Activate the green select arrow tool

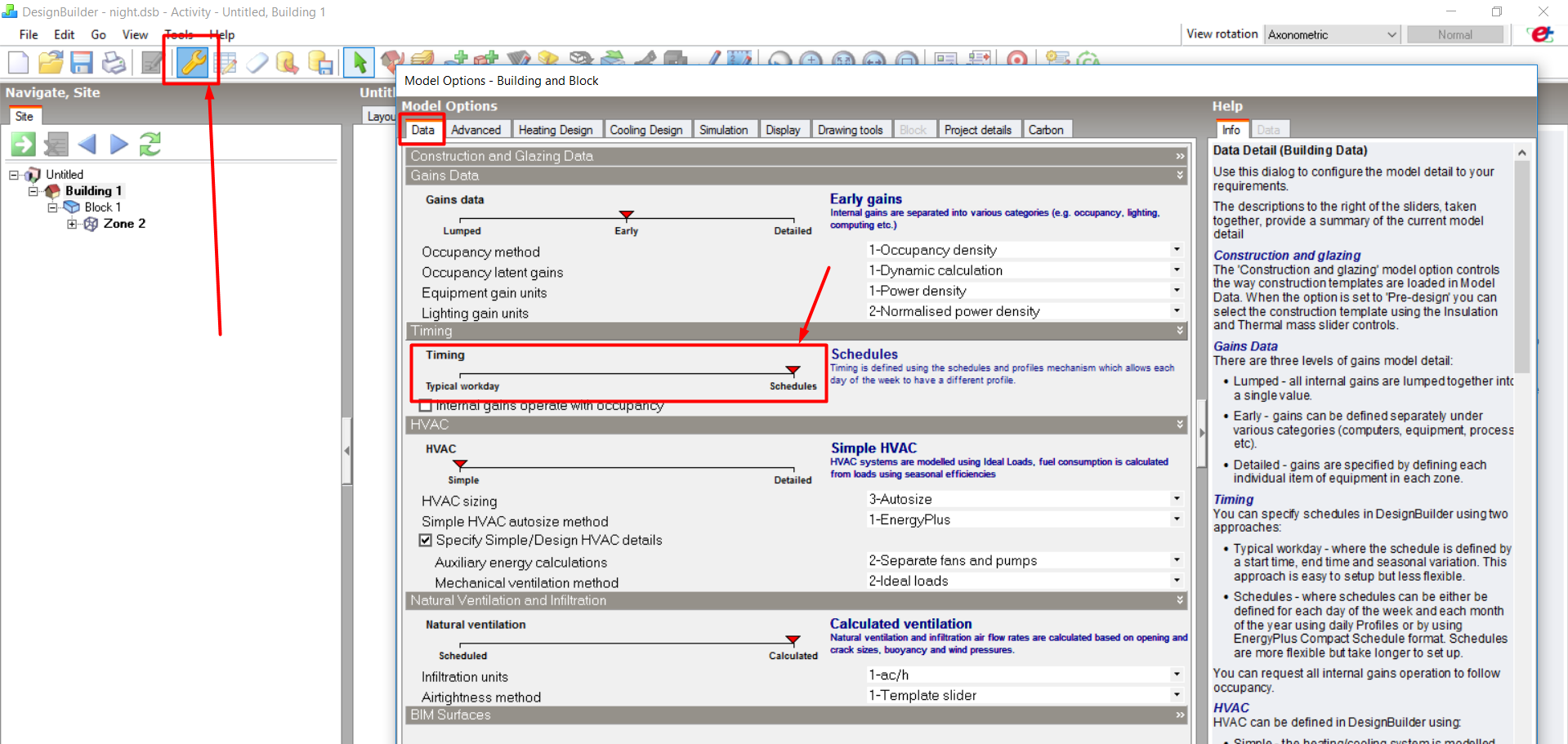(360, 63)
